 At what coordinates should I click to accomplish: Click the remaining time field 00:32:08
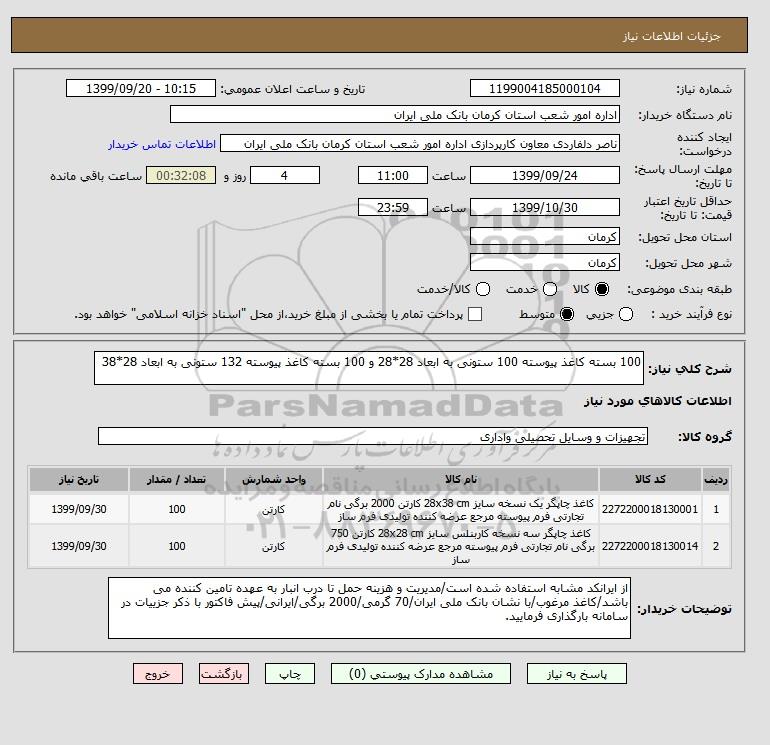181,175
